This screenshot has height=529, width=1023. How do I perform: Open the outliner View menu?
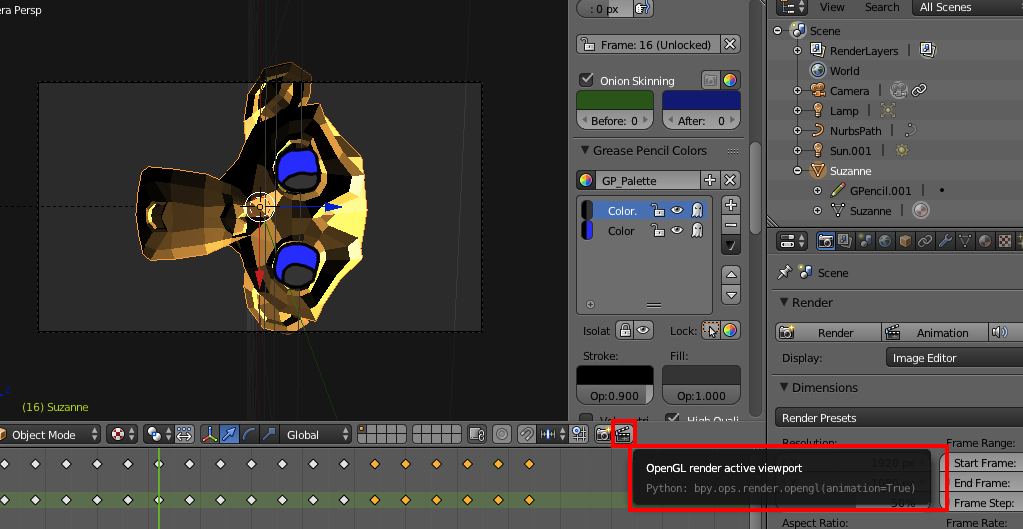click(832, 7)
